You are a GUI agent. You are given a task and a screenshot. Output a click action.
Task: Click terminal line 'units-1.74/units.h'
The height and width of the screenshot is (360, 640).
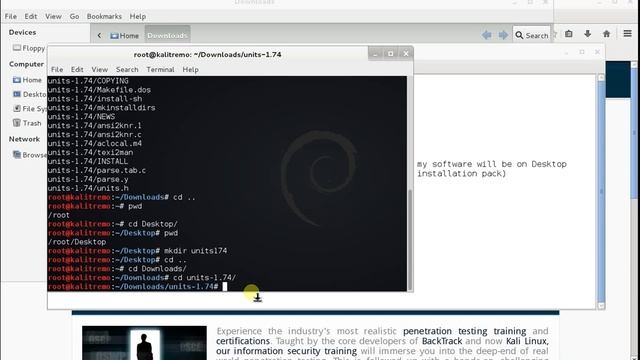pyautogui.click(x=88, y=188)
